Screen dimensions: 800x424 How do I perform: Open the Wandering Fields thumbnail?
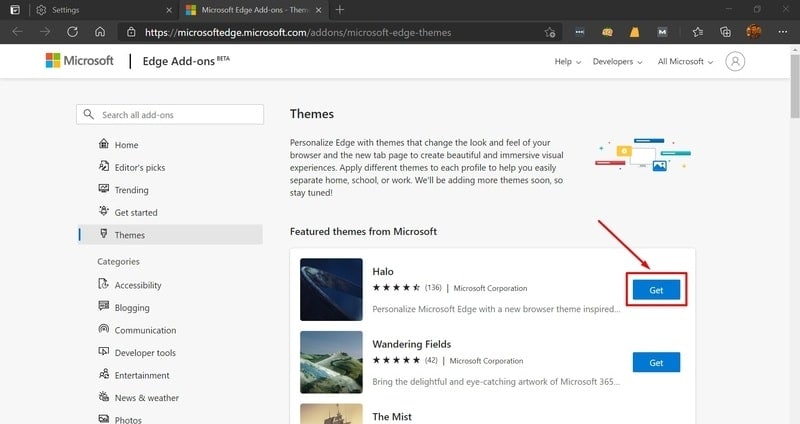pyautogui.click(x=331, y=362)
